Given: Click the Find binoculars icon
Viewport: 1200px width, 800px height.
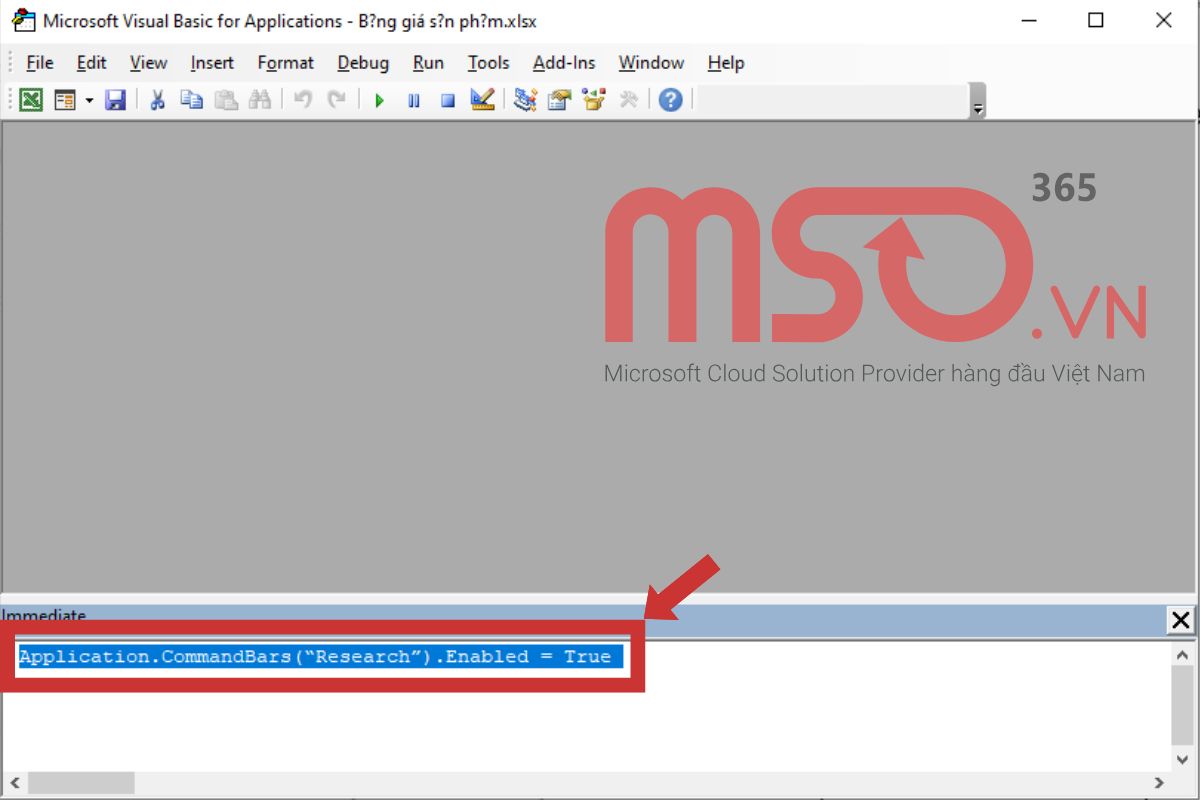Looking at the screenshot, I should [x=260, y=100].
